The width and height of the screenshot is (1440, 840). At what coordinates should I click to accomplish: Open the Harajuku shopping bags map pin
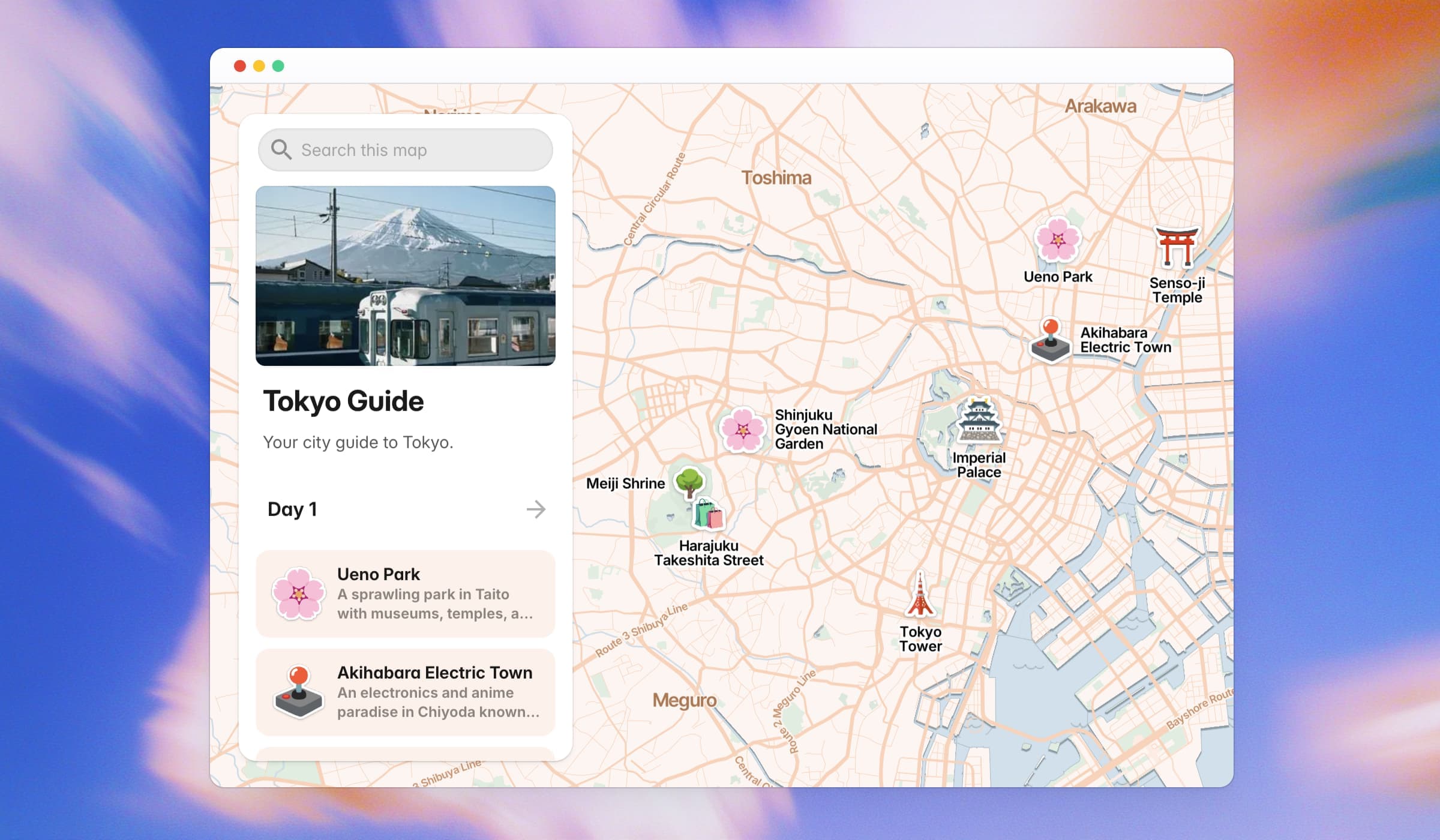pyautogui.click(x=709, y=515)
